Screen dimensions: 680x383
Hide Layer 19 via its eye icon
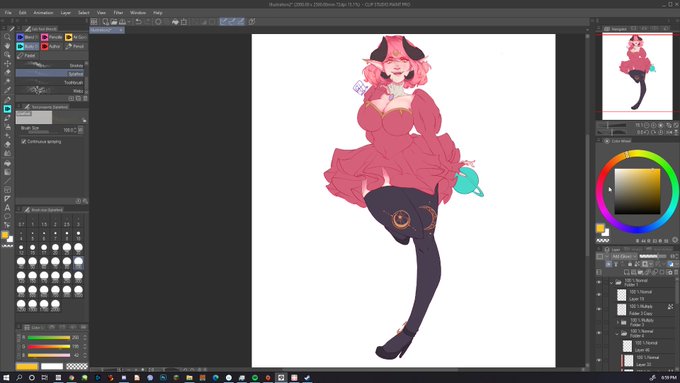coord(599,295)
